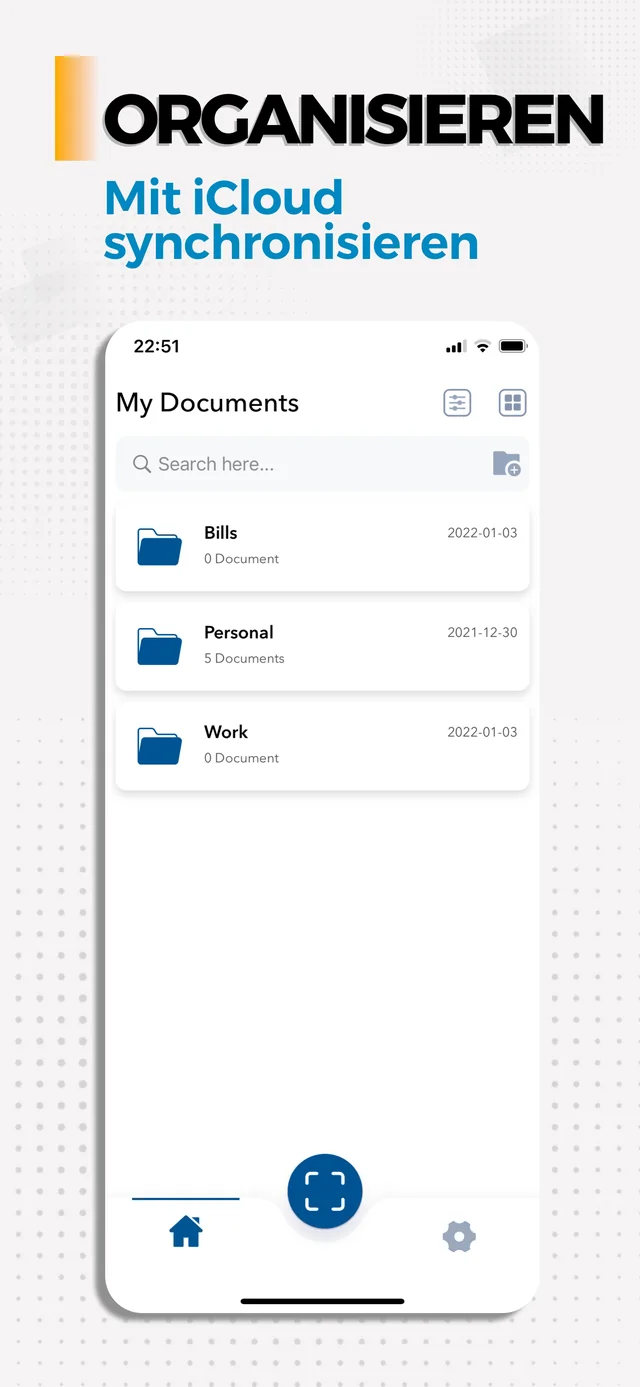Create a new folder with the add-folder icon
Viewport: 640px width, 1387px height.
click(507, 464)
